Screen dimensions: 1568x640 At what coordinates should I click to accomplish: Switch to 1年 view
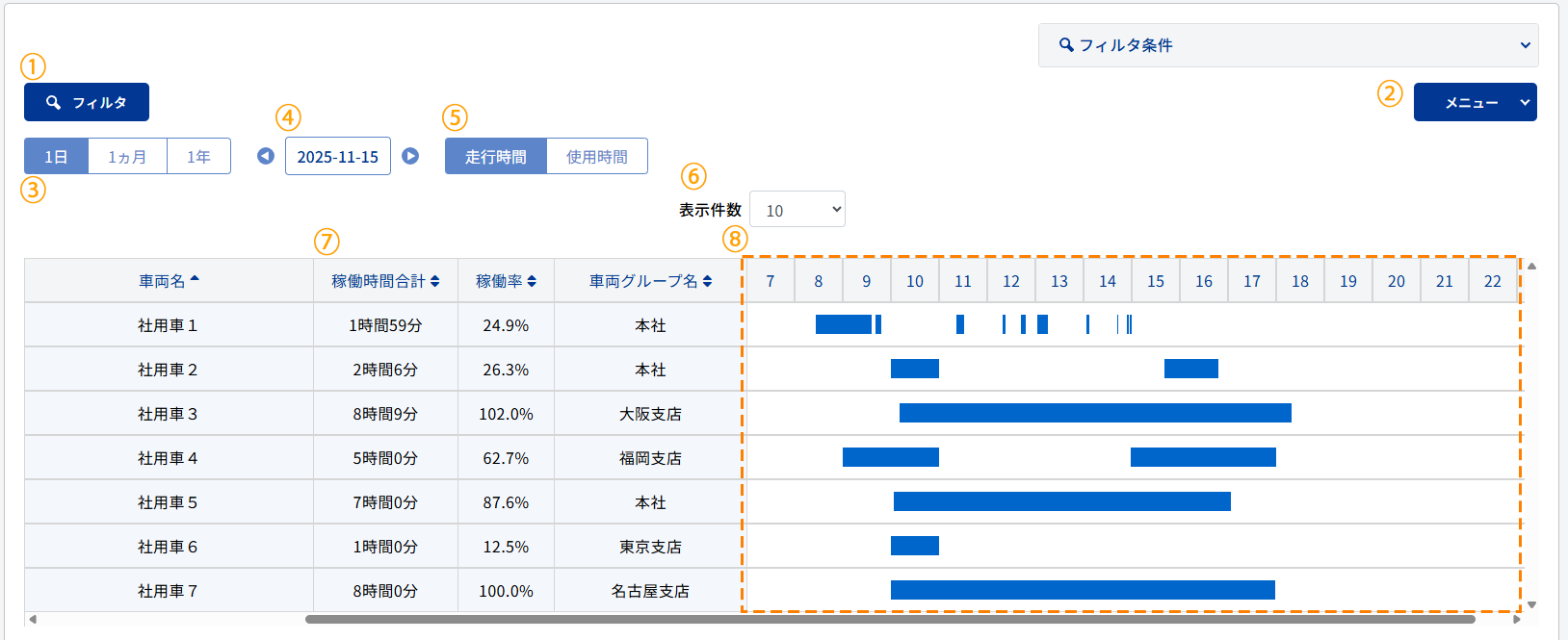[198, 156]
